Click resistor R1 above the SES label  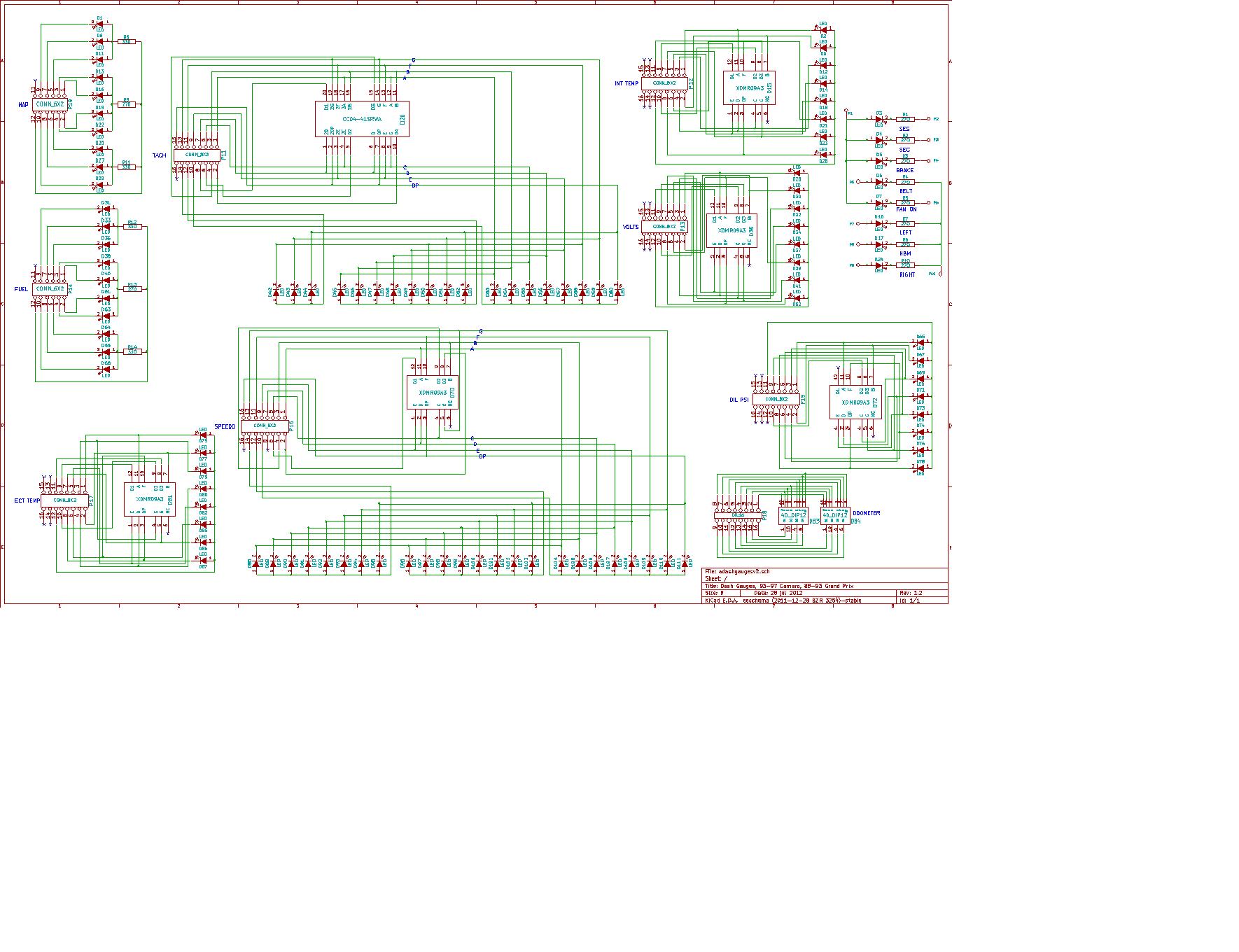pos(905,119)
